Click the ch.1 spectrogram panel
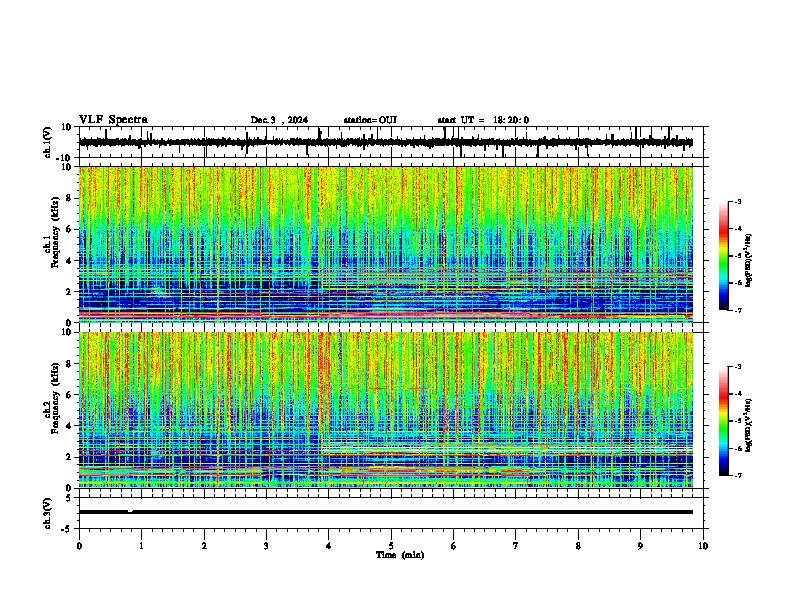This screenshot has height=612, width=792. (386, 244)
